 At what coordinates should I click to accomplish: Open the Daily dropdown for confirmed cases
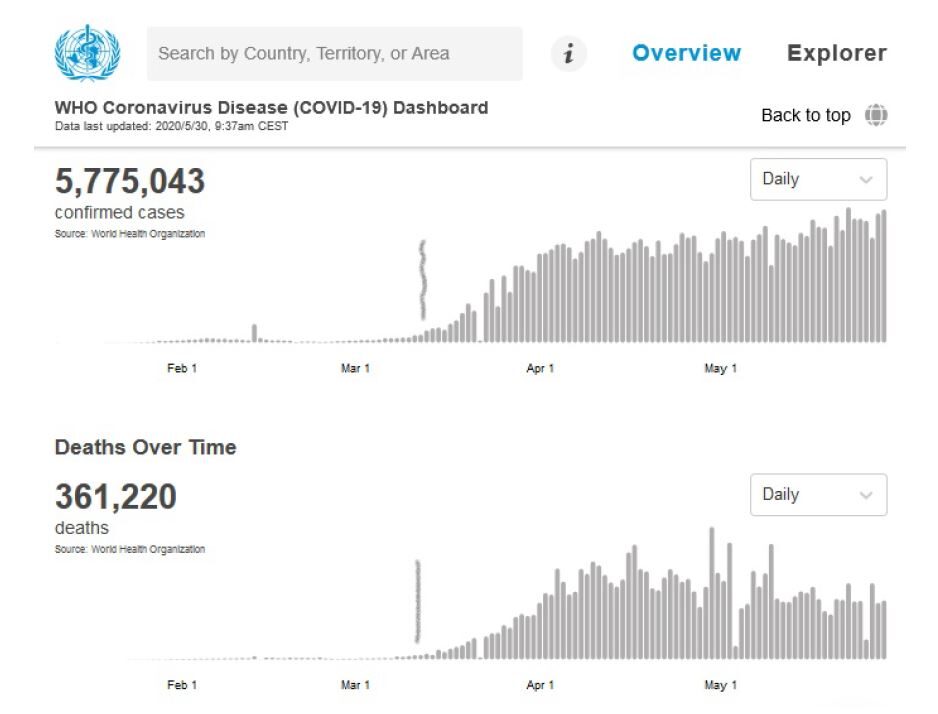[818, 179]
